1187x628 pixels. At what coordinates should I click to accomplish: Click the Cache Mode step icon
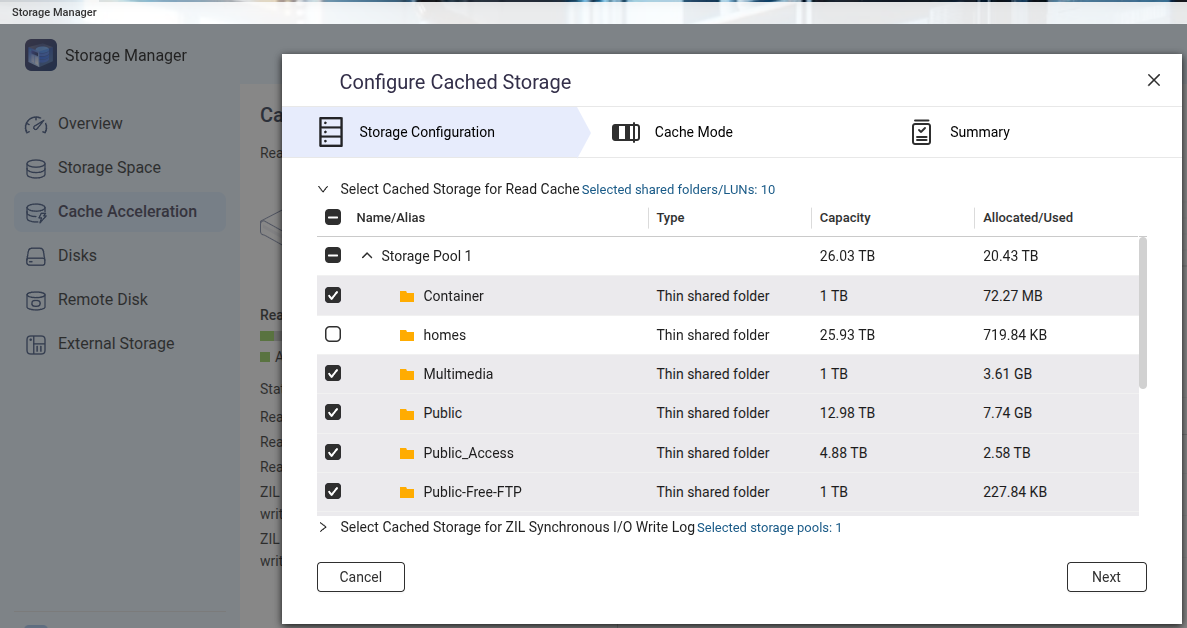(626, 132)
